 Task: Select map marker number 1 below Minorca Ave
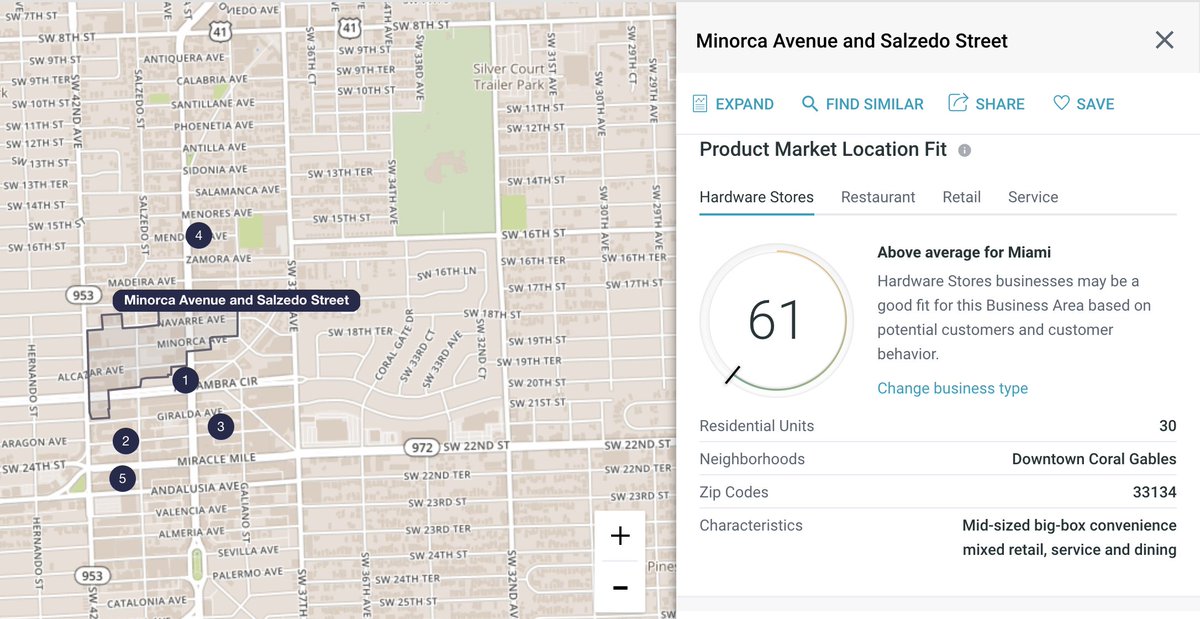(185, 380)
